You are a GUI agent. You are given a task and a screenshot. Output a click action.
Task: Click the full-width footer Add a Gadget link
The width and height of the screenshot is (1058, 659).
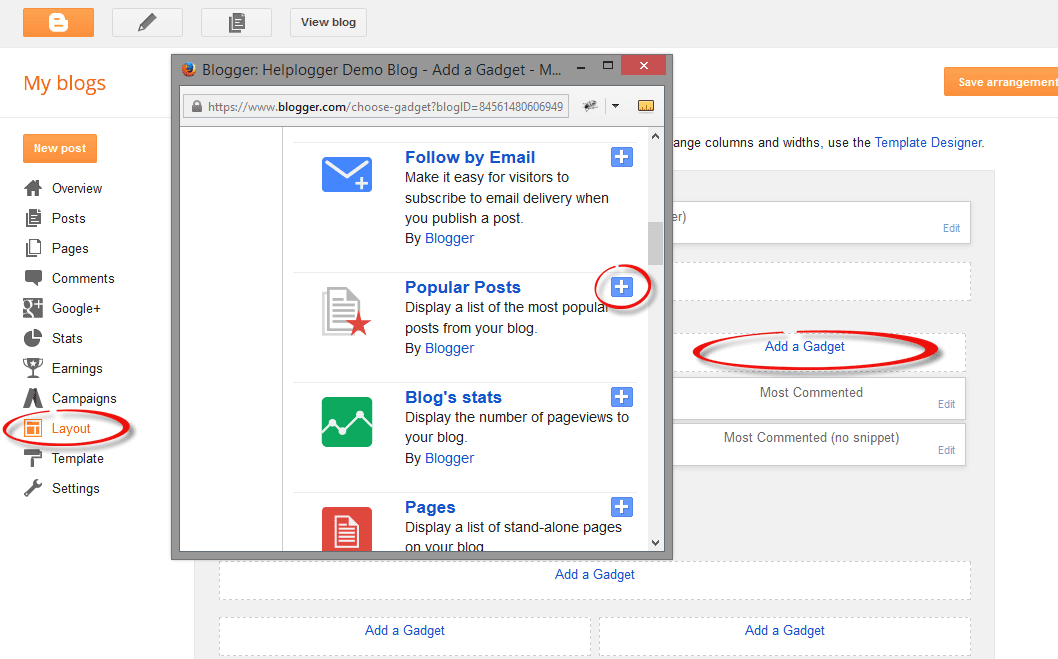(x=594, y=574)
